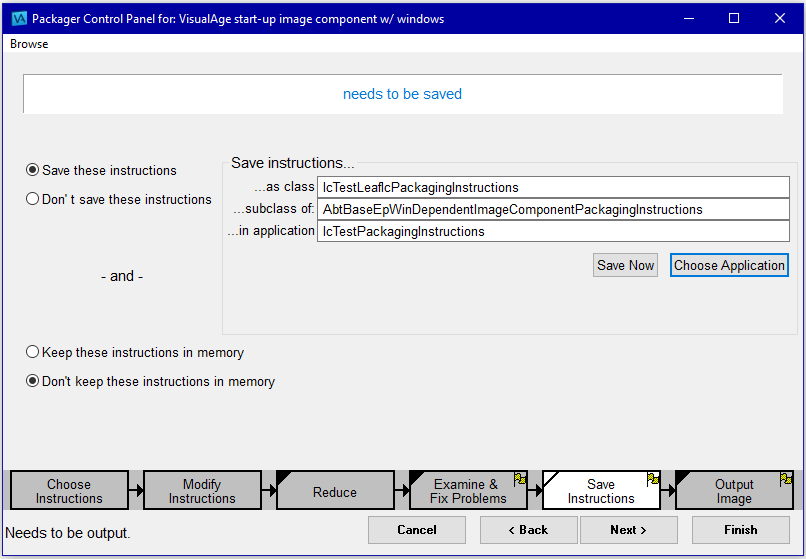The image size is (806, 559).
Task: Open the Browse menu
Action: pos(29,44)
